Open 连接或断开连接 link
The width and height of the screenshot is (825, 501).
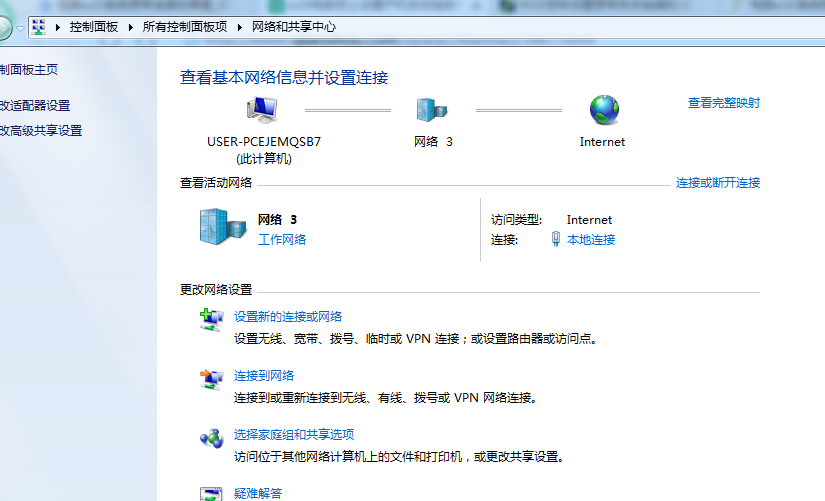[718, 183]
